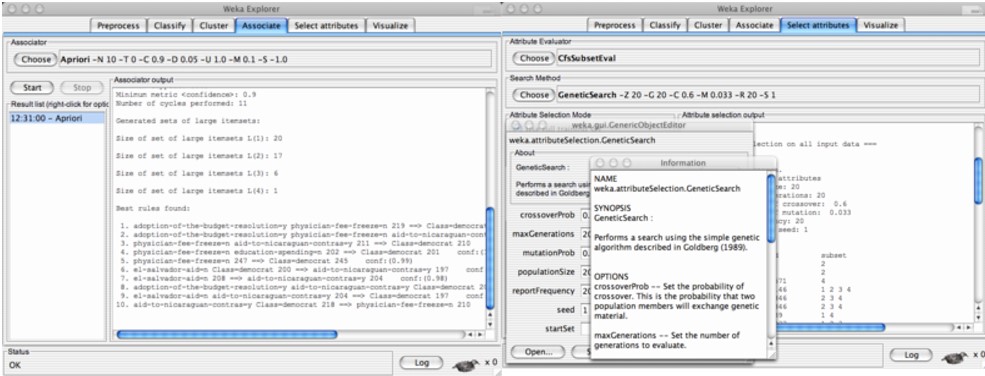Click Choose button for the Associator
Image resolution: width=985 pixels, height=376 pixels.
pyautogui.click(x=35, y=60)
